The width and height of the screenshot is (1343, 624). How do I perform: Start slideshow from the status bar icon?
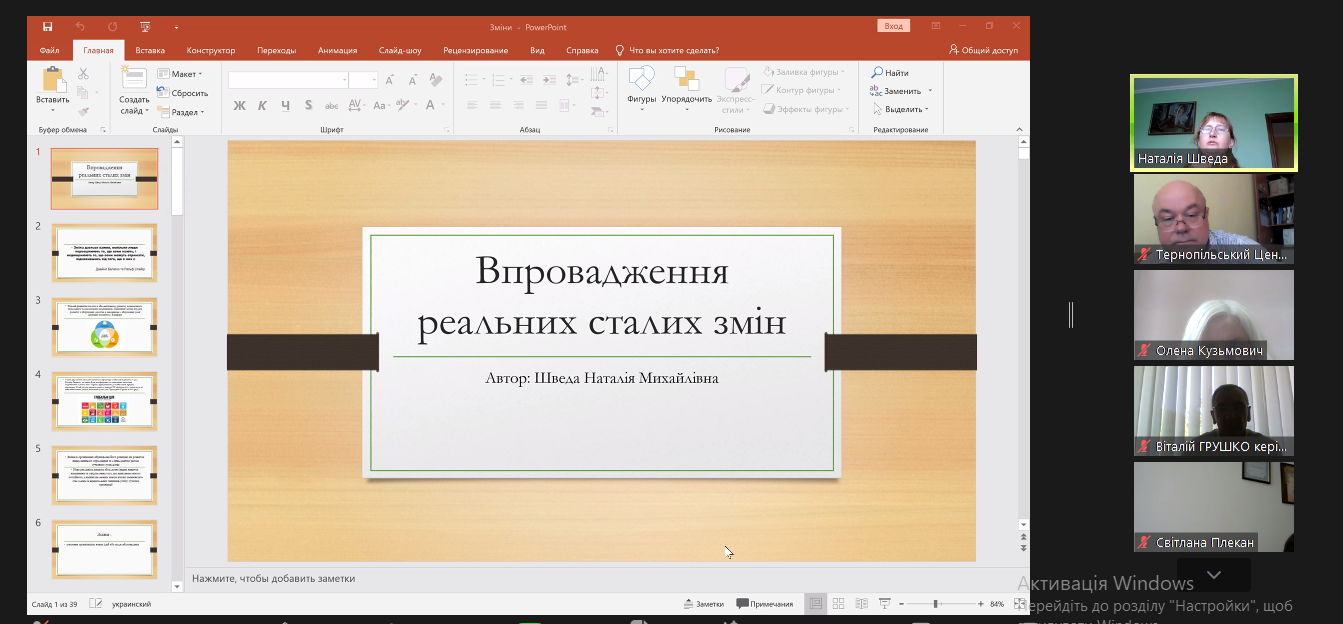coord(885,604)
